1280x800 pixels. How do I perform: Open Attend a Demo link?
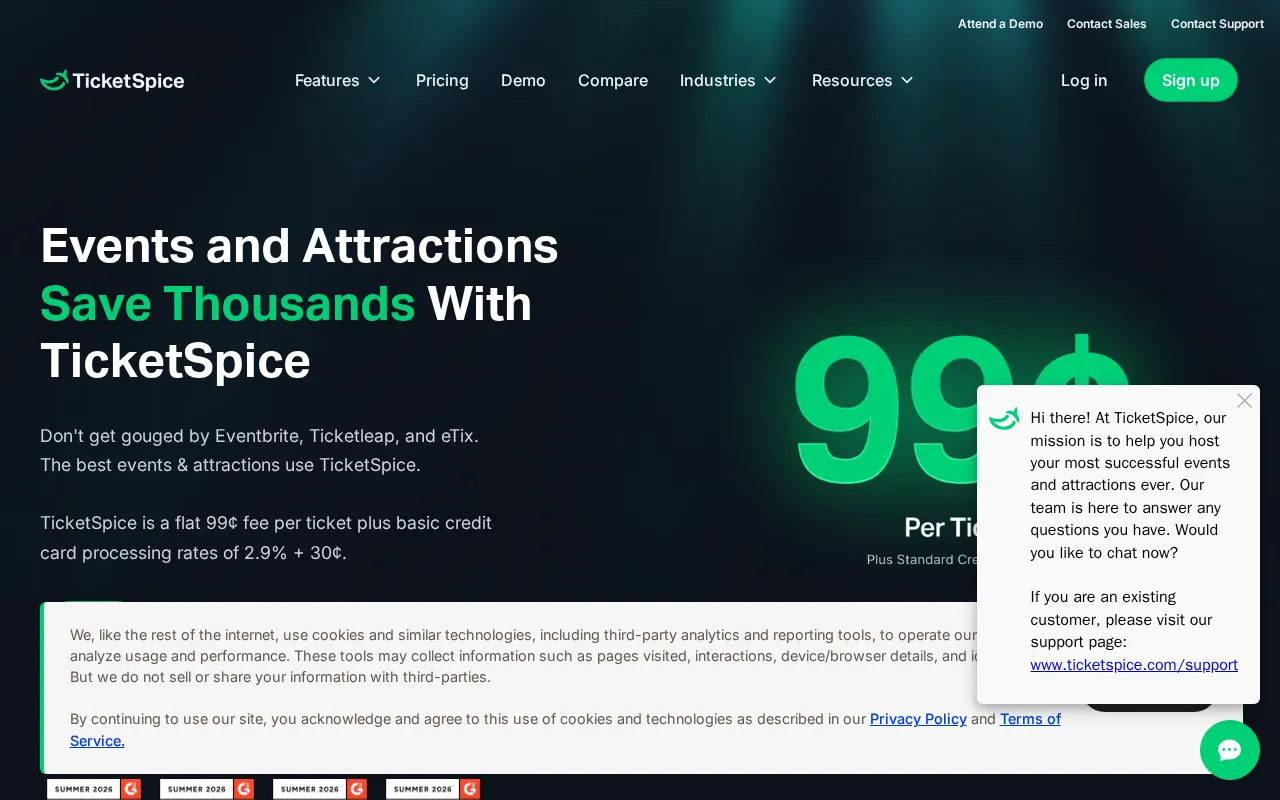click(1000, 24)
